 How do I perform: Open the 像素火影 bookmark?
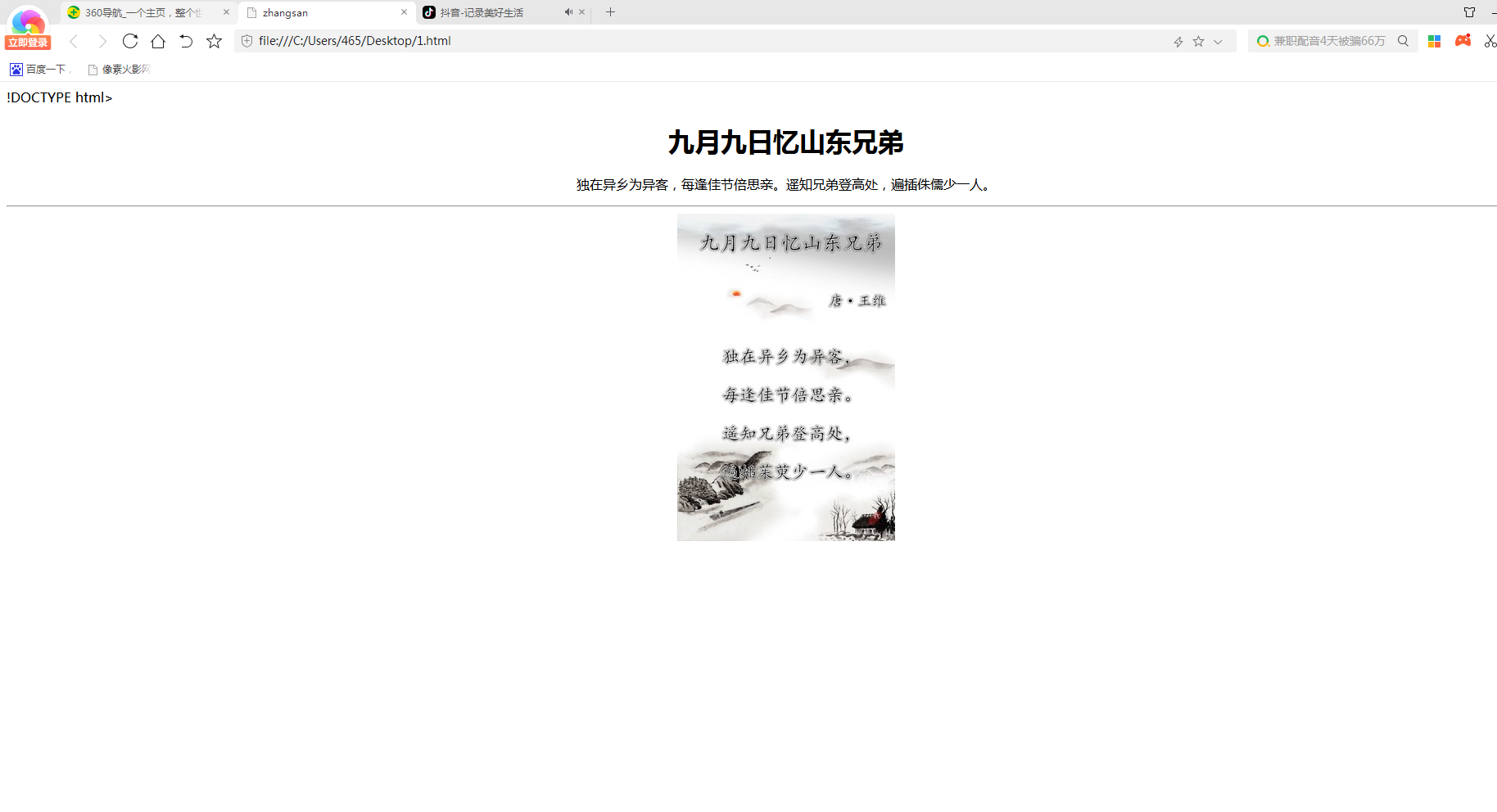(120, 70)
